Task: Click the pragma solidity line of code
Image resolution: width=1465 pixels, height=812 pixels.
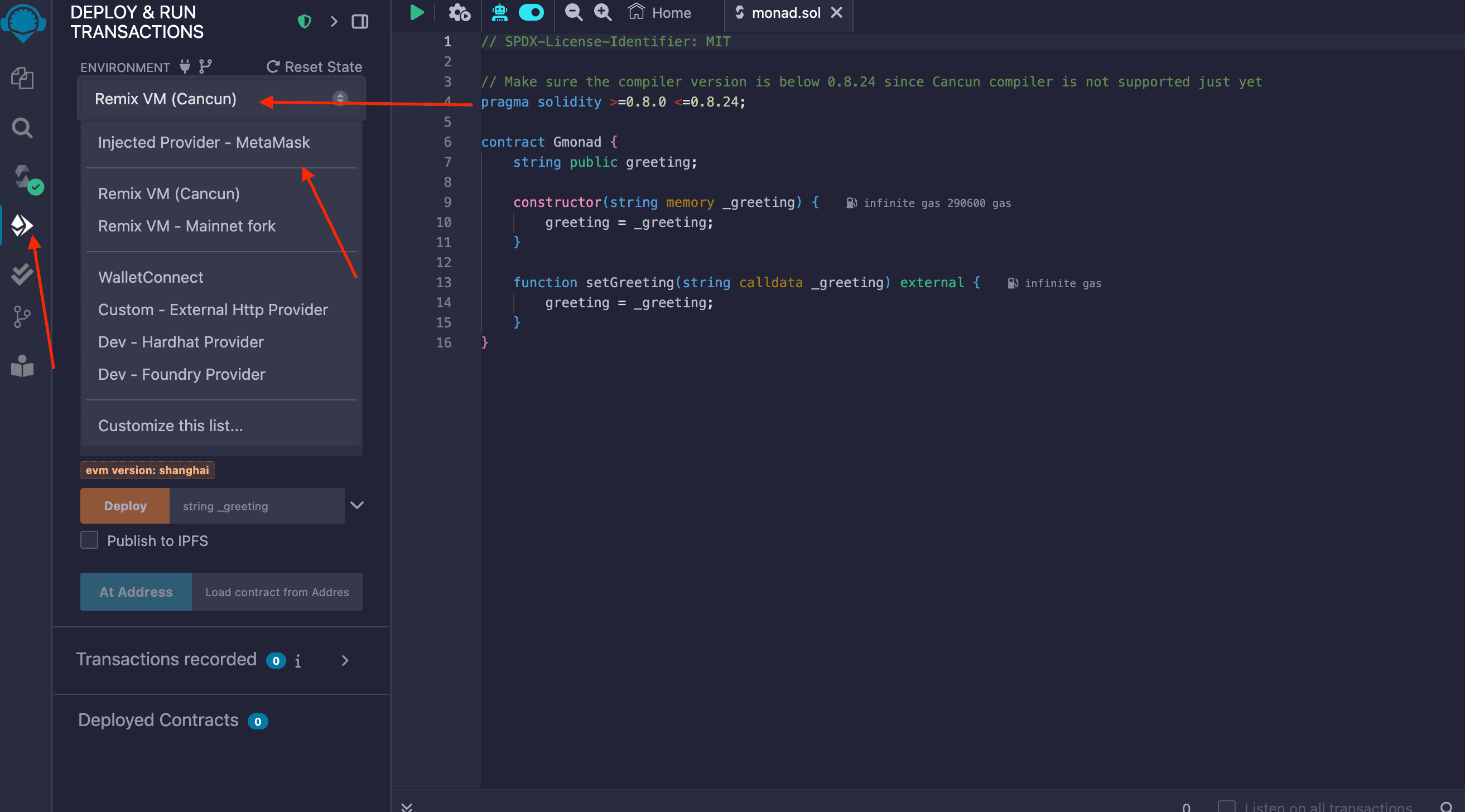Action: click(x=613, y=102)
